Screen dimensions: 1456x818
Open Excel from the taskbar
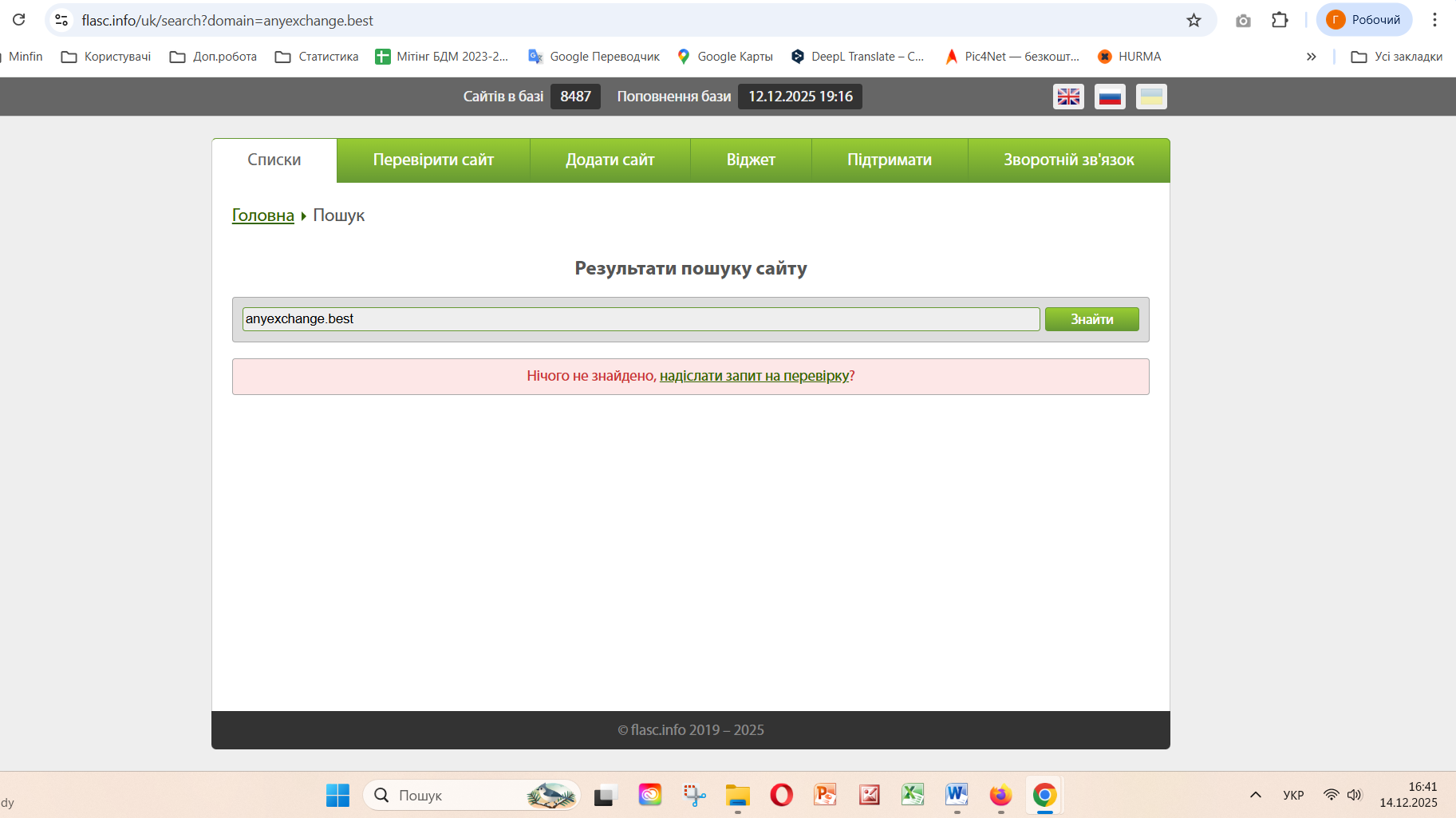pyautogui.click(x=913, y=795)
